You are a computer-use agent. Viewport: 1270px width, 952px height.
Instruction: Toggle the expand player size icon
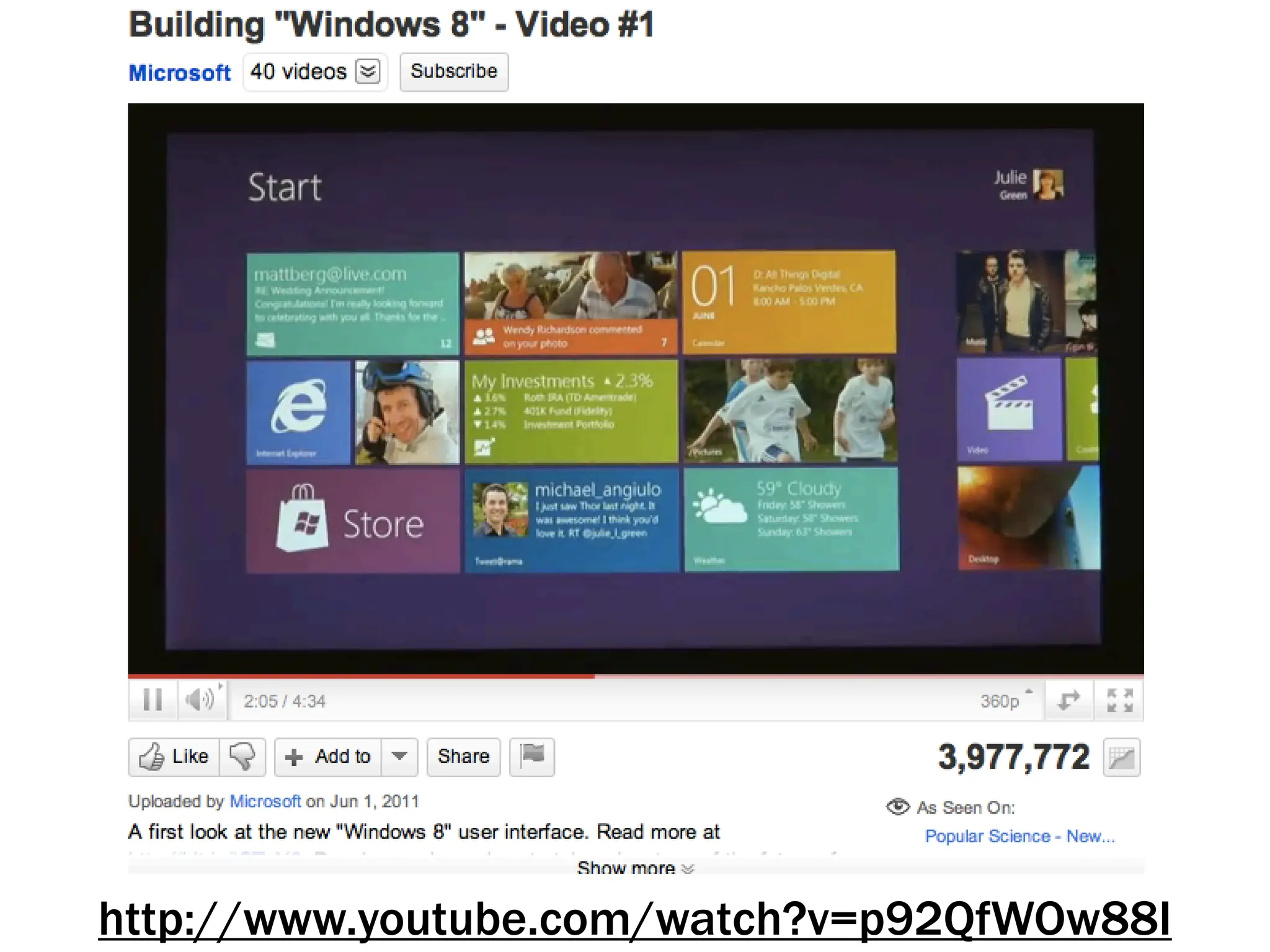point(1068,700)
